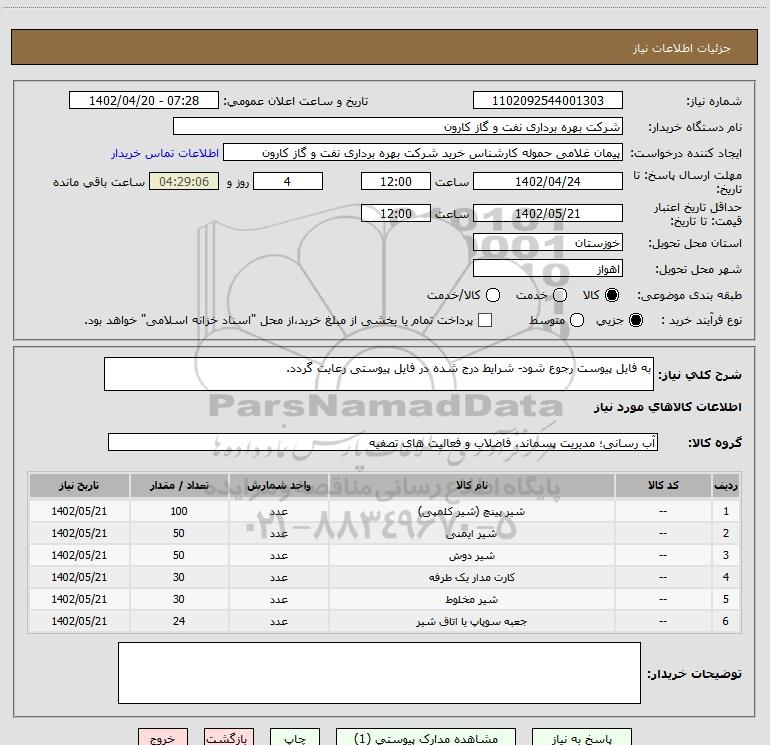
Task: Click the چاپ print button
Action: 295,738
